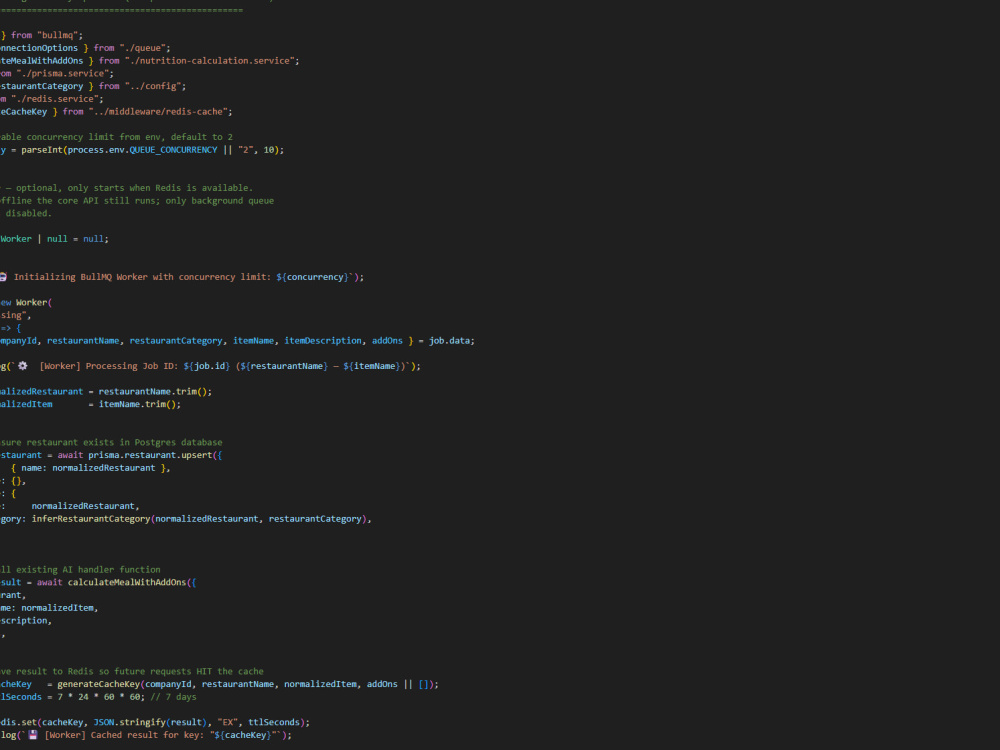
Task: Click the gear emoji in Processing Job log
Action: pos(23,366)
